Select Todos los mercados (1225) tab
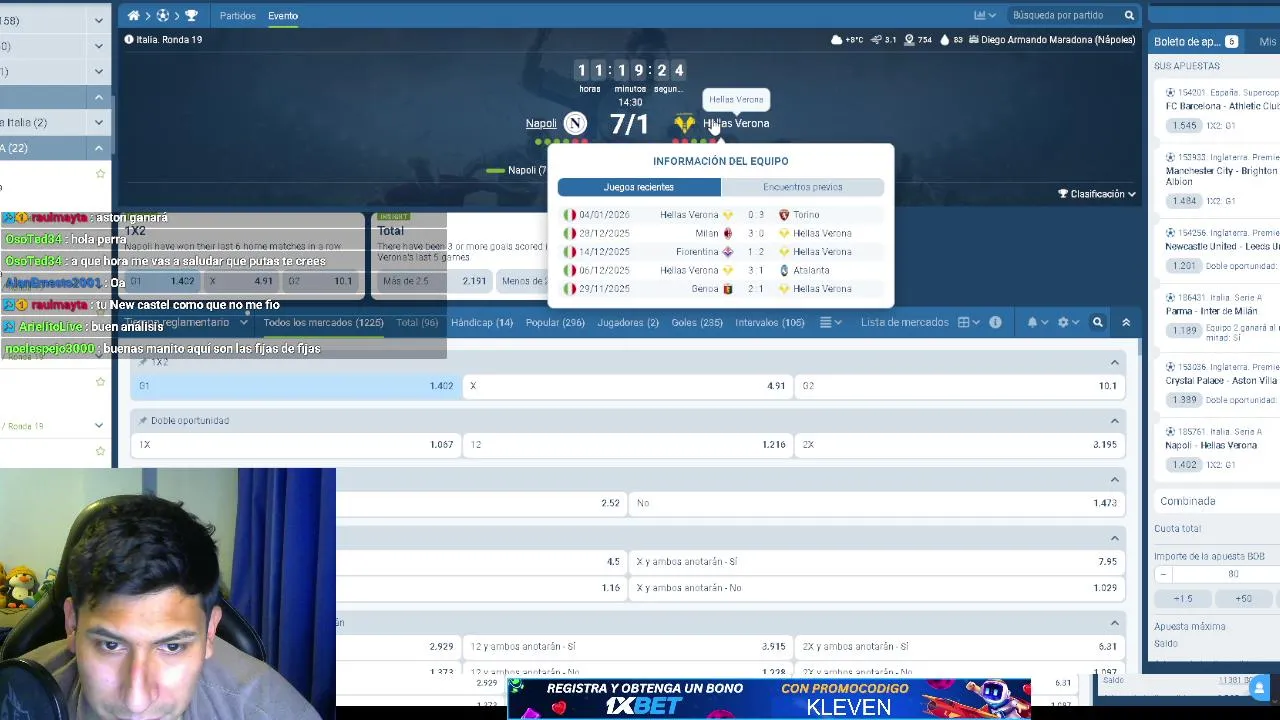The width and height of the screenshot is (1280, 720). [323, 323]
